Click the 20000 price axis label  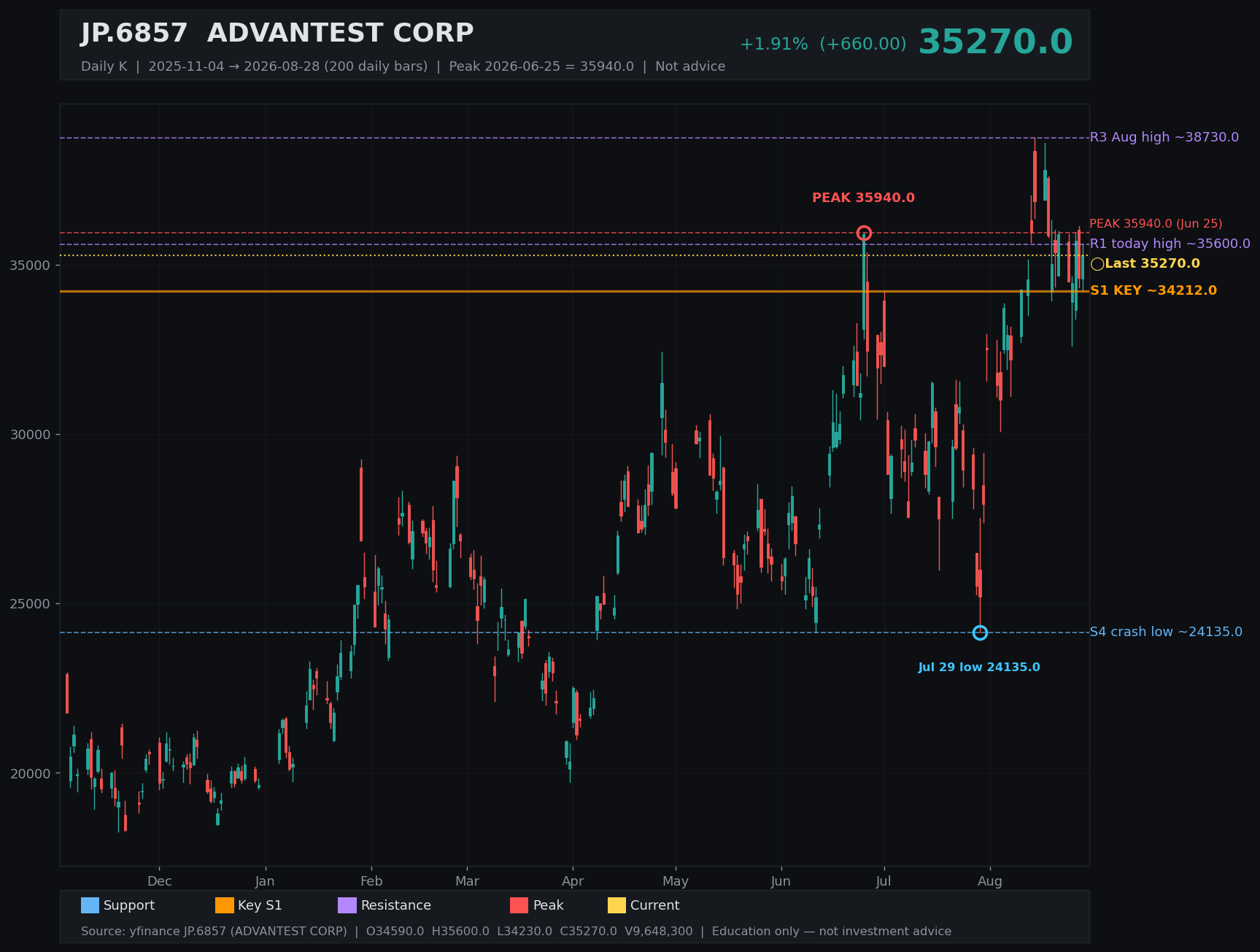click(30, 773)
